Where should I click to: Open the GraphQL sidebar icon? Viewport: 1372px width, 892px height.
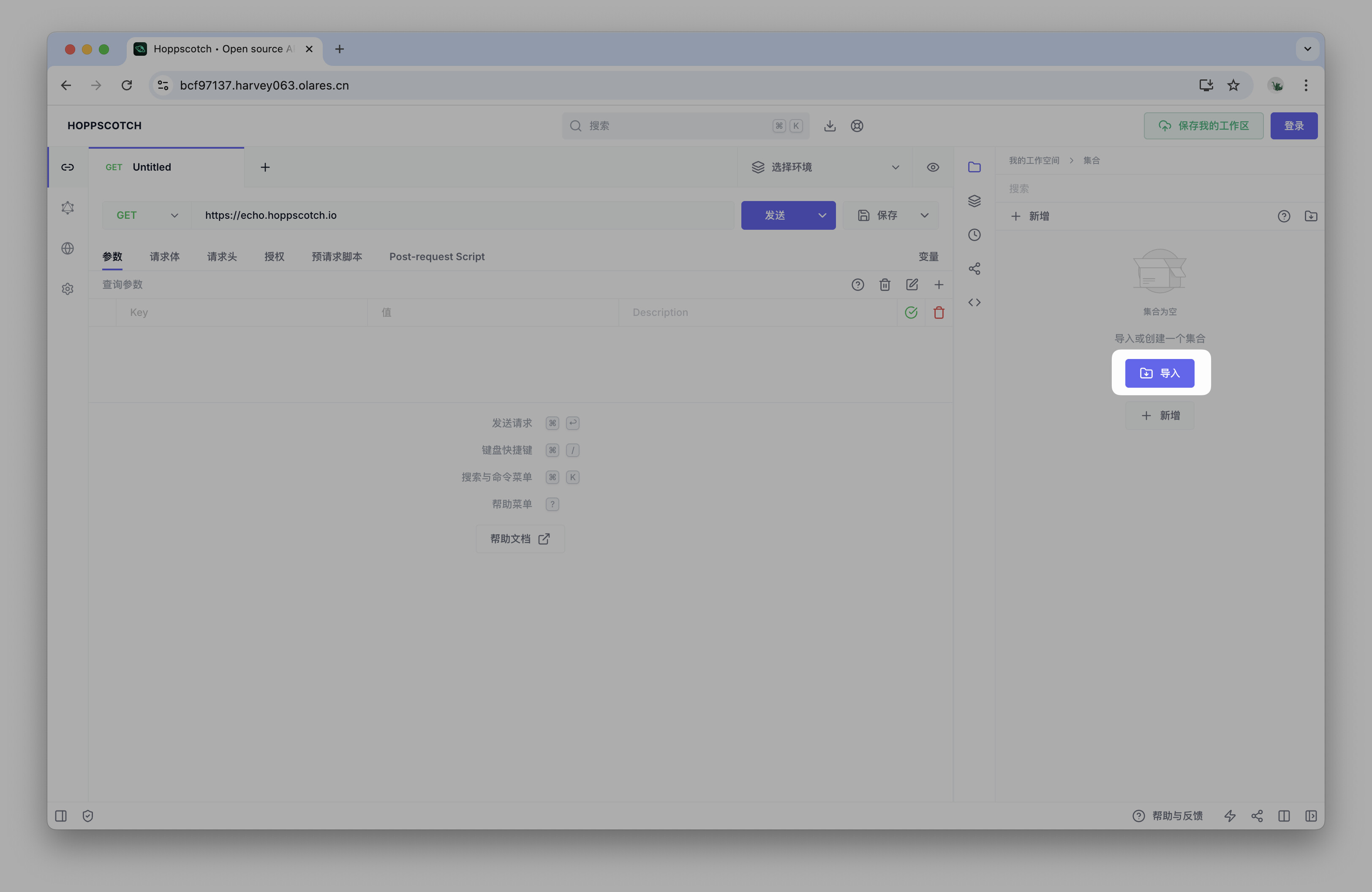(68, 207)
